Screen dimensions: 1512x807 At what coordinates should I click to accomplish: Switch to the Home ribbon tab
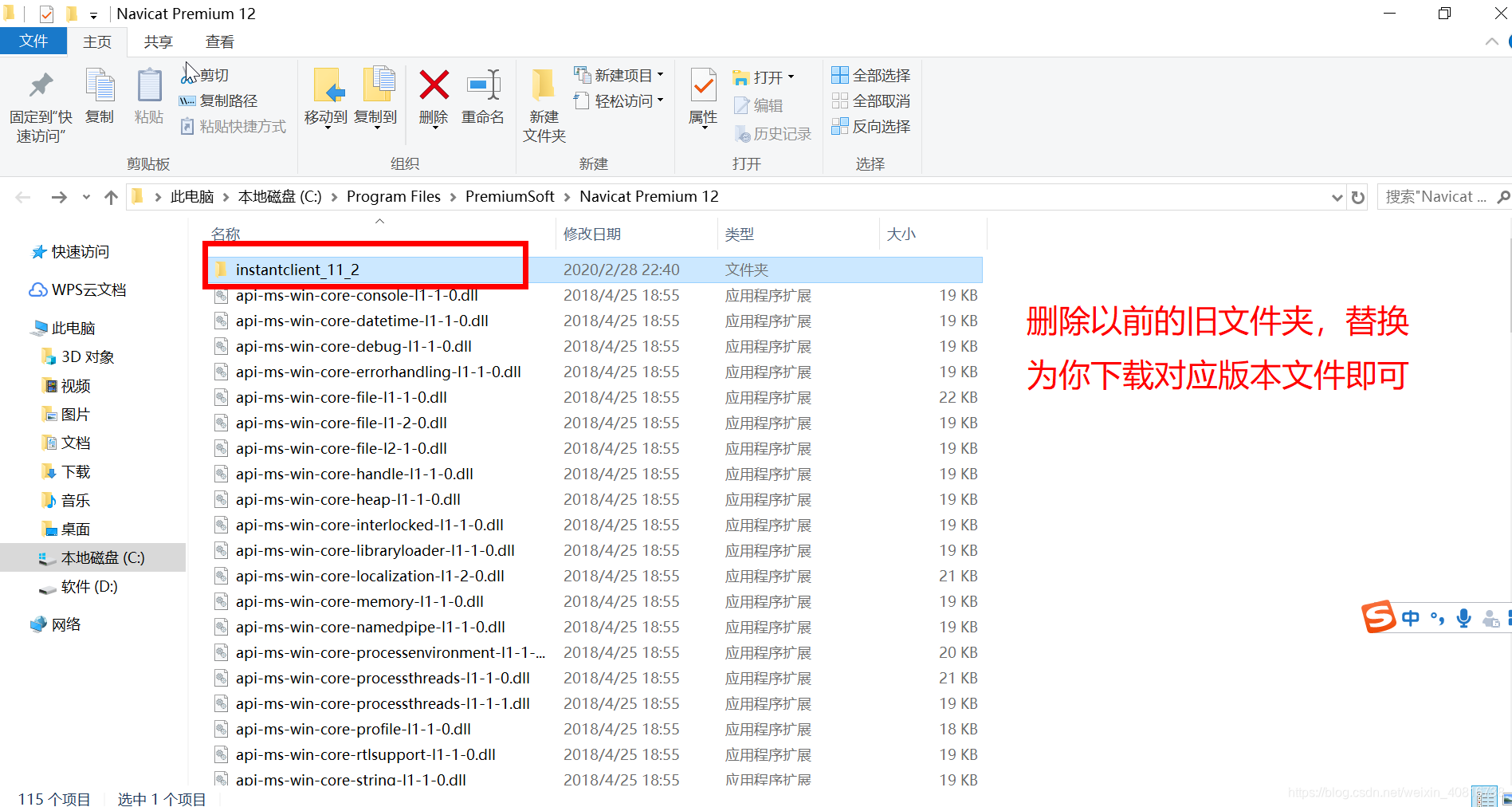[x=97, y=42]
